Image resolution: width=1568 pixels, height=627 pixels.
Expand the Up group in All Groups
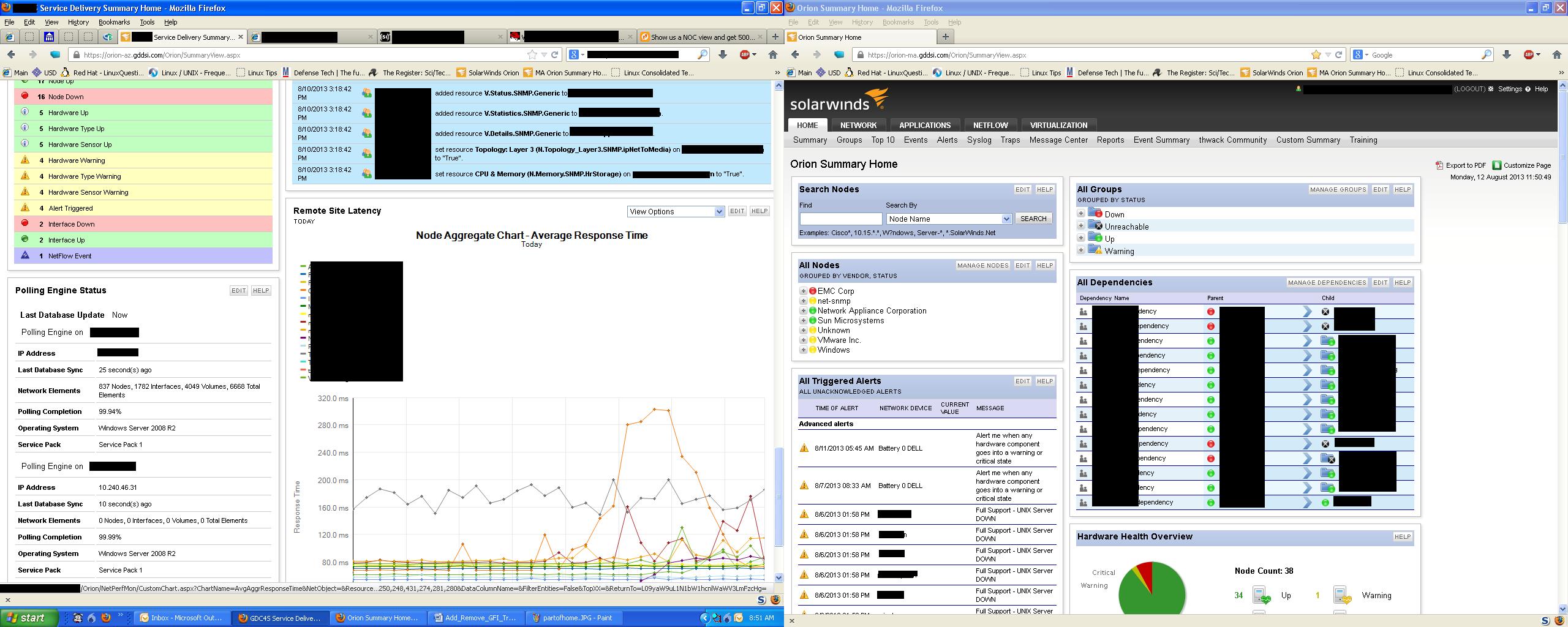click(1081, 238)
